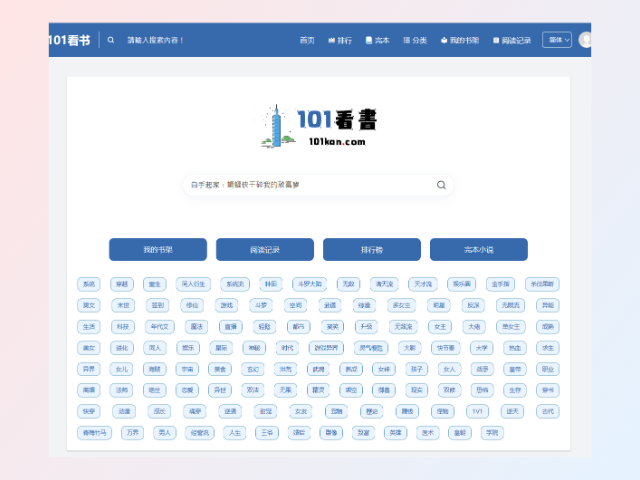Image resolution: width=640 pixels, height=480 pixels.
Task: Select the 爽文 tag
Action: tap(89, 305)
